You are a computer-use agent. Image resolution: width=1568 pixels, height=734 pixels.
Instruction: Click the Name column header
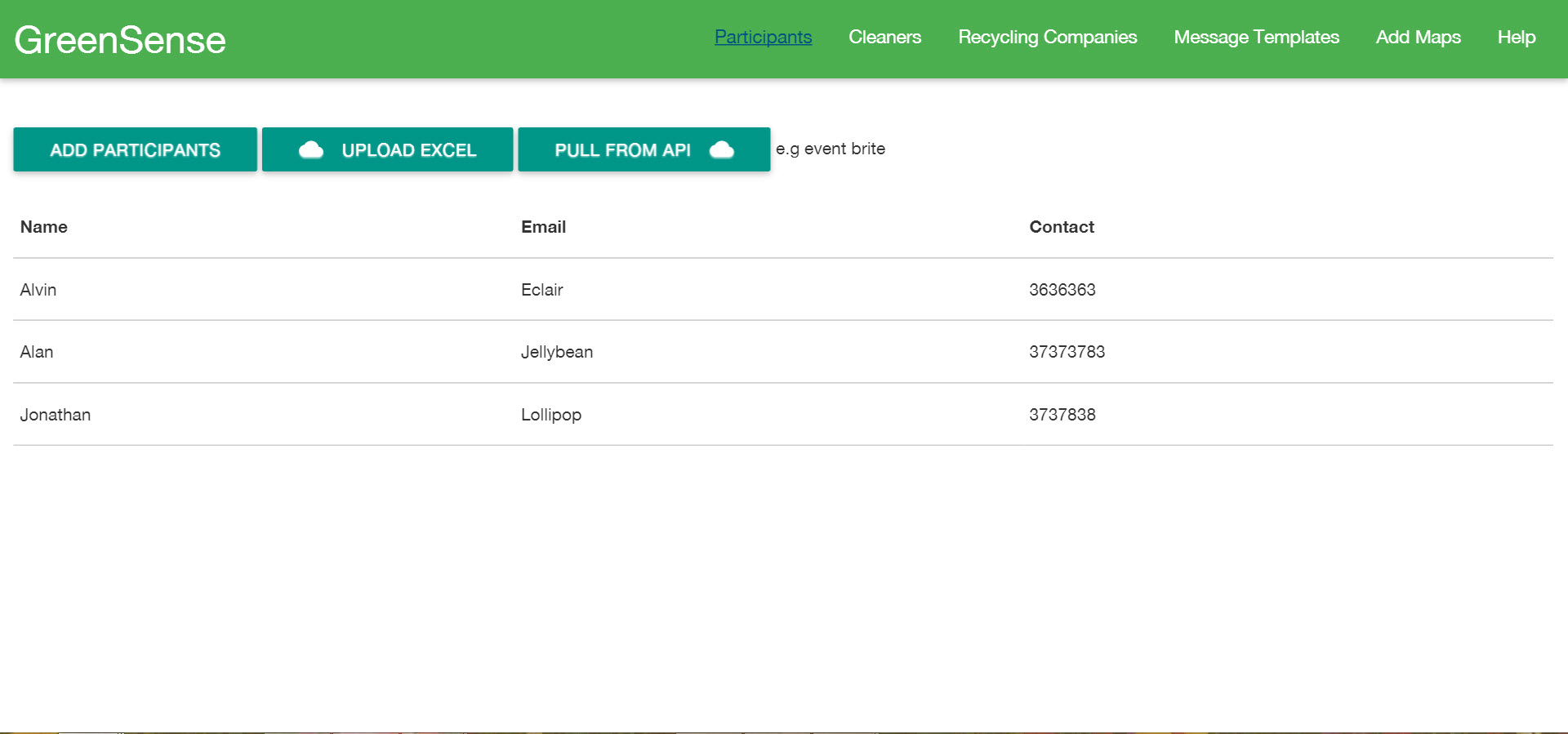44,227
